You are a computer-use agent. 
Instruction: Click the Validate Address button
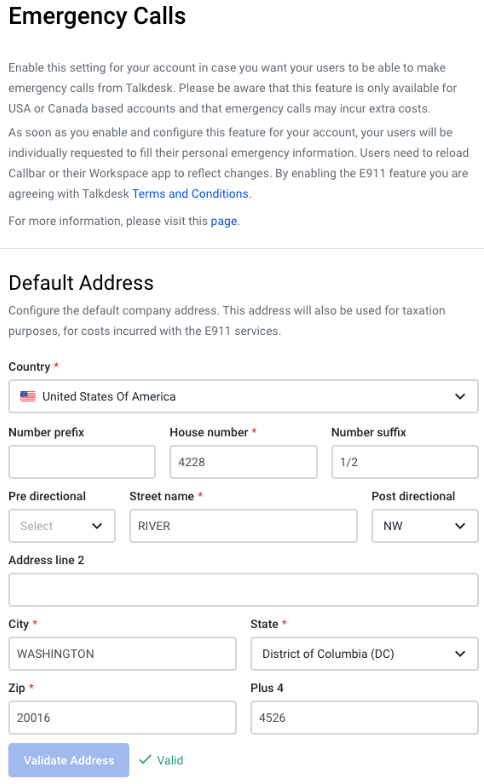[69, 760]
